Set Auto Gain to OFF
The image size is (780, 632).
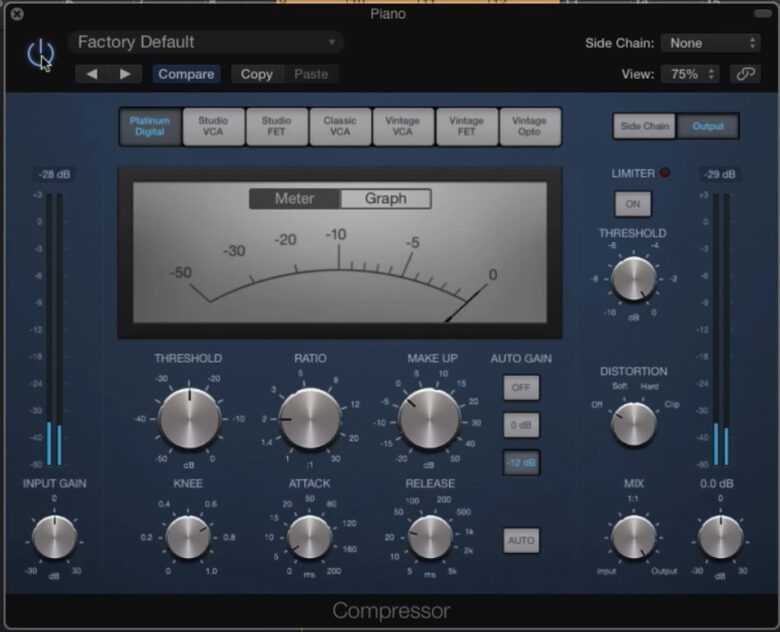pos(521,387)
